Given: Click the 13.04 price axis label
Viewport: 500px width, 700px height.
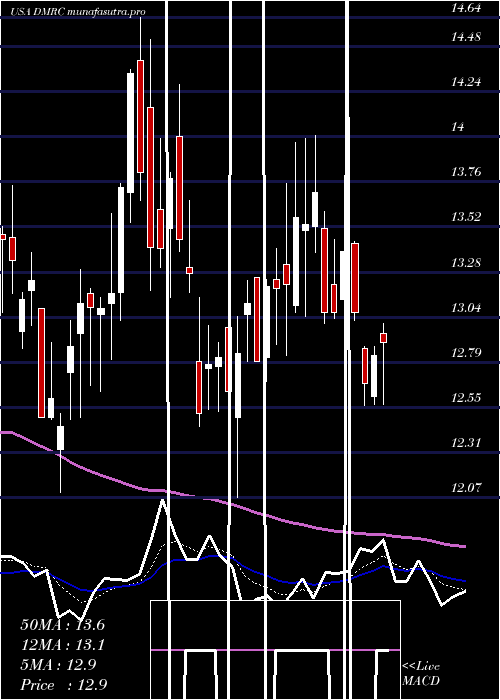Looking at the screenshot, I should pyautogui.click(x=466, y=308).
